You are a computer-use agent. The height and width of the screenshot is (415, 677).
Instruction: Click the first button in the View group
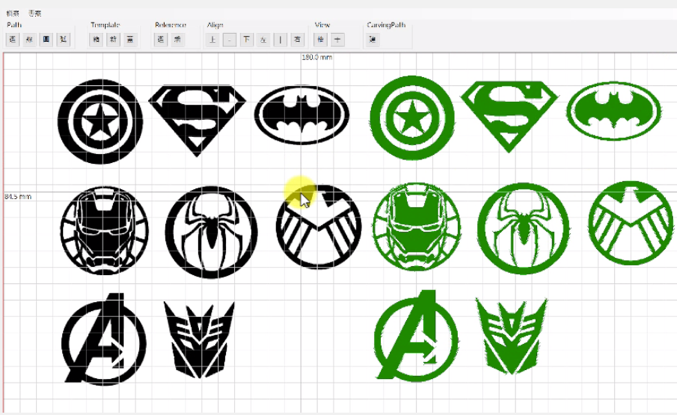pos(321,40)
